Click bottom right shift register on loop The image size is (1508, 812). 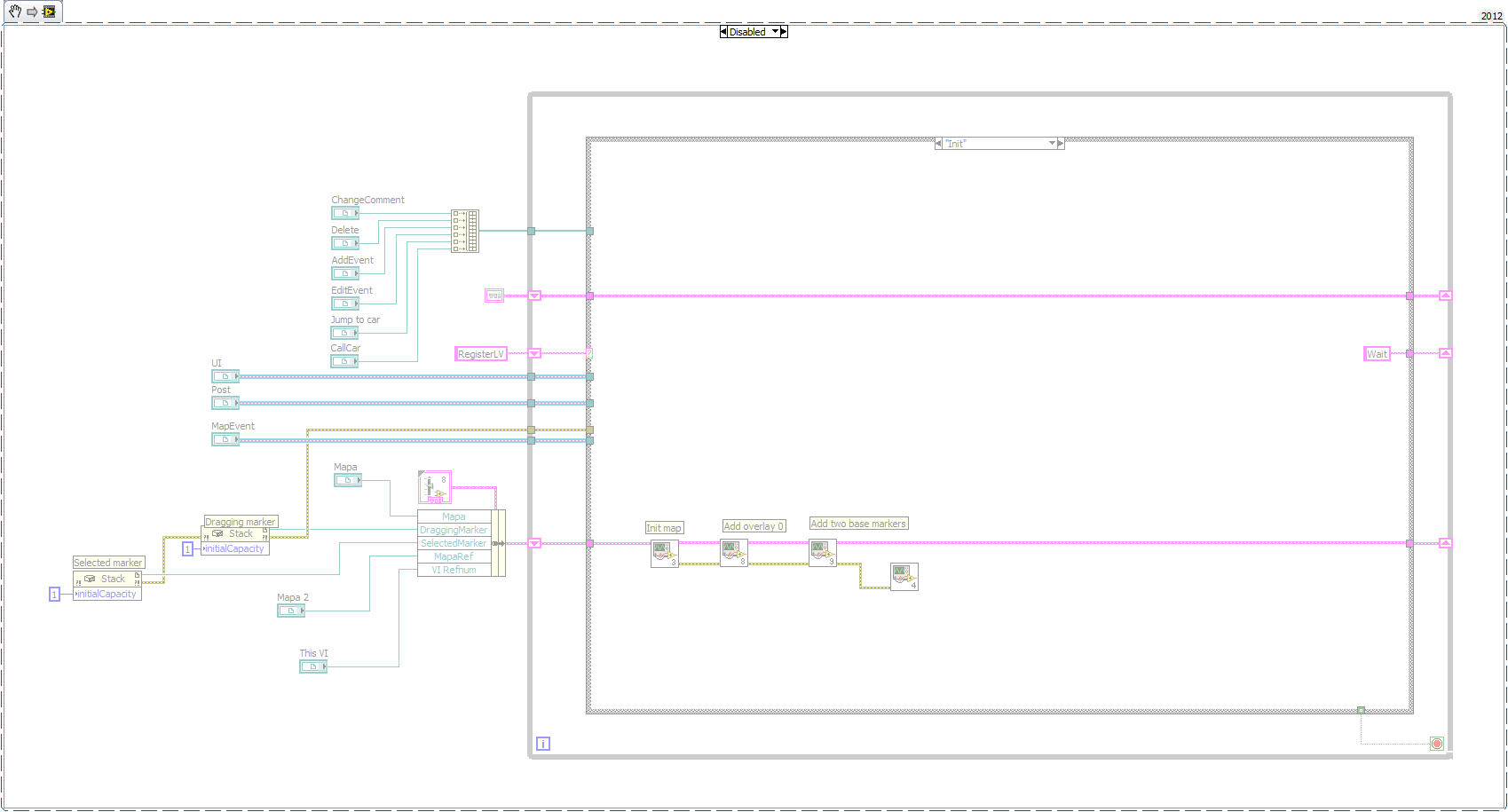1445,543
